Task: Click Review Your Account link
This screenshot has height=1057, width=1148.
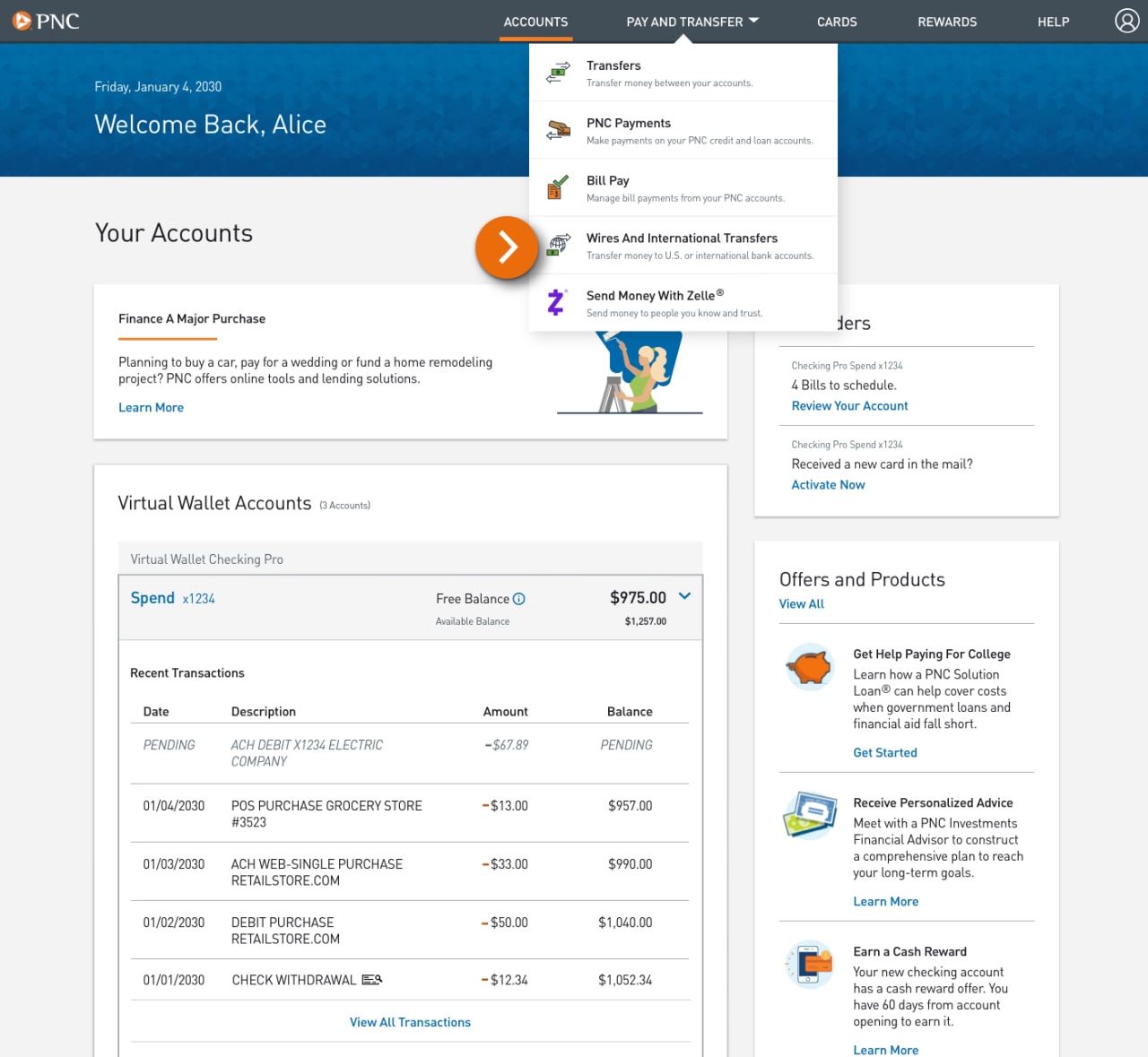Action: click(x=849, y=405)
